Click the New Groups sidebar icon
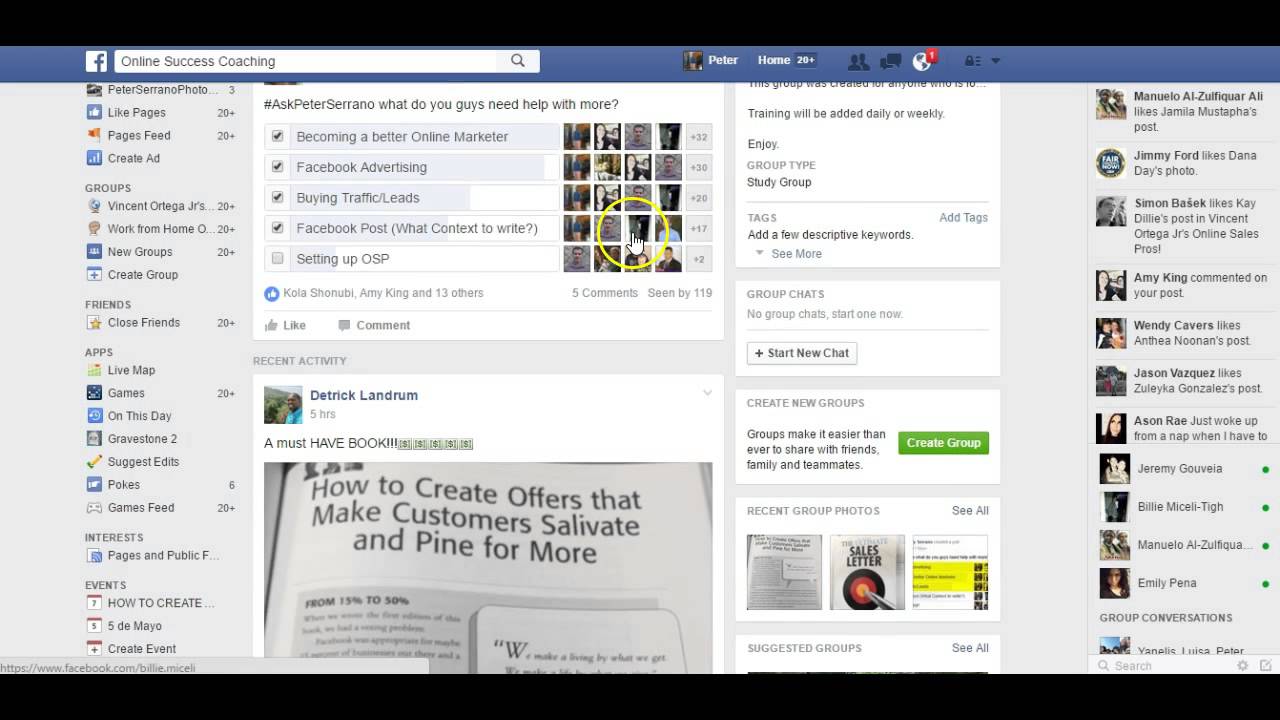1280x720 pixels. point(94,252)
